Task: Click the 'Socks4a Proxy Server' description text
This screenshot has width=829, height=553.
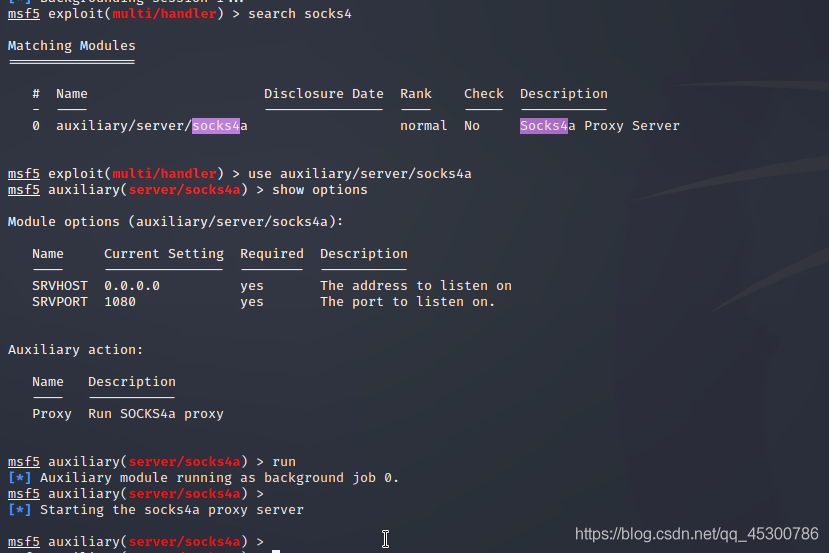Action: [599, 126]
